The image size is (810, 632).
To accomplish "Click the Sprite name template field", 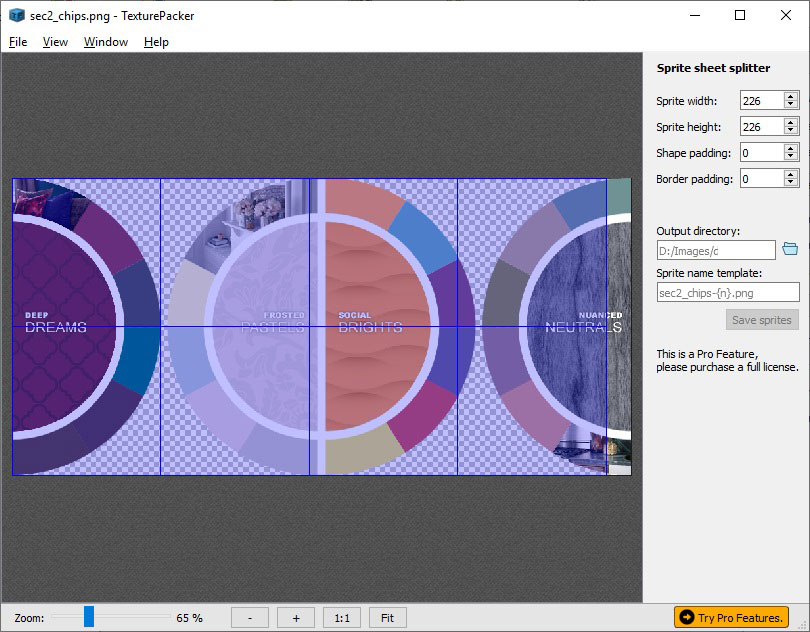I will point(727,292).
